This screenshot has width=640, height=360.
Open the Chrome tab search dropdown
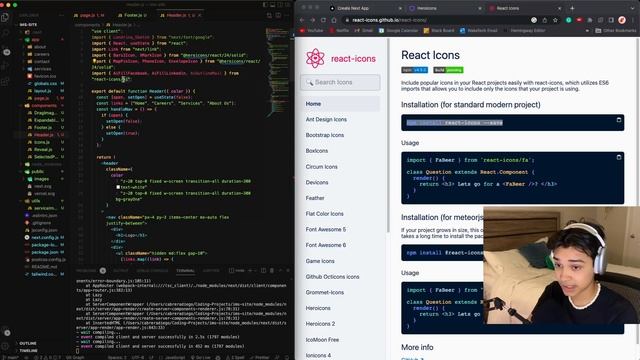(x=633, y=8)
